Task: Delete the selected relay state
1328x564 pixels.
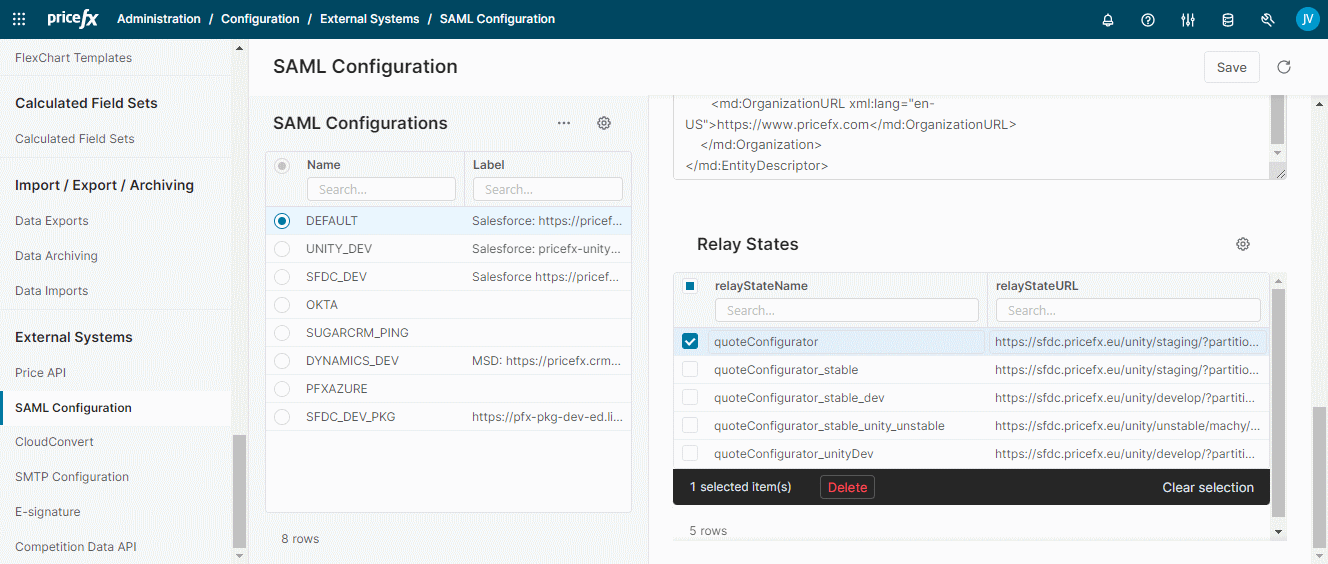Action: (847, 487)
